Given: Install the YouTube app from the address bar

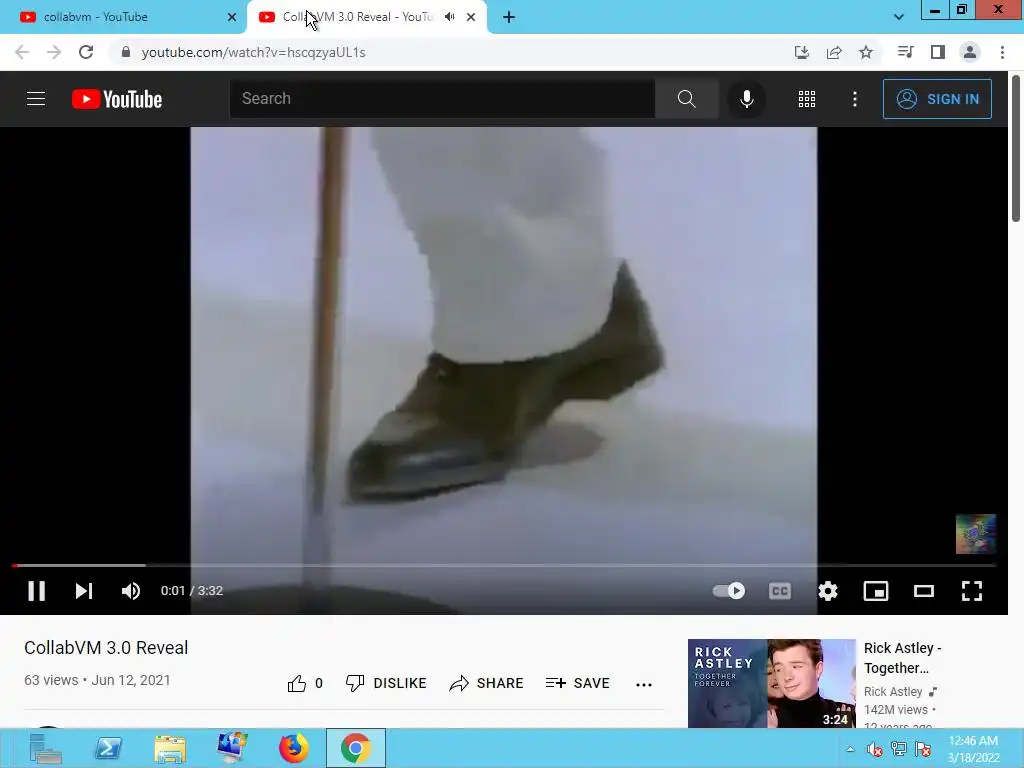Looking at the screenshot, I should (x=802, y=52).
